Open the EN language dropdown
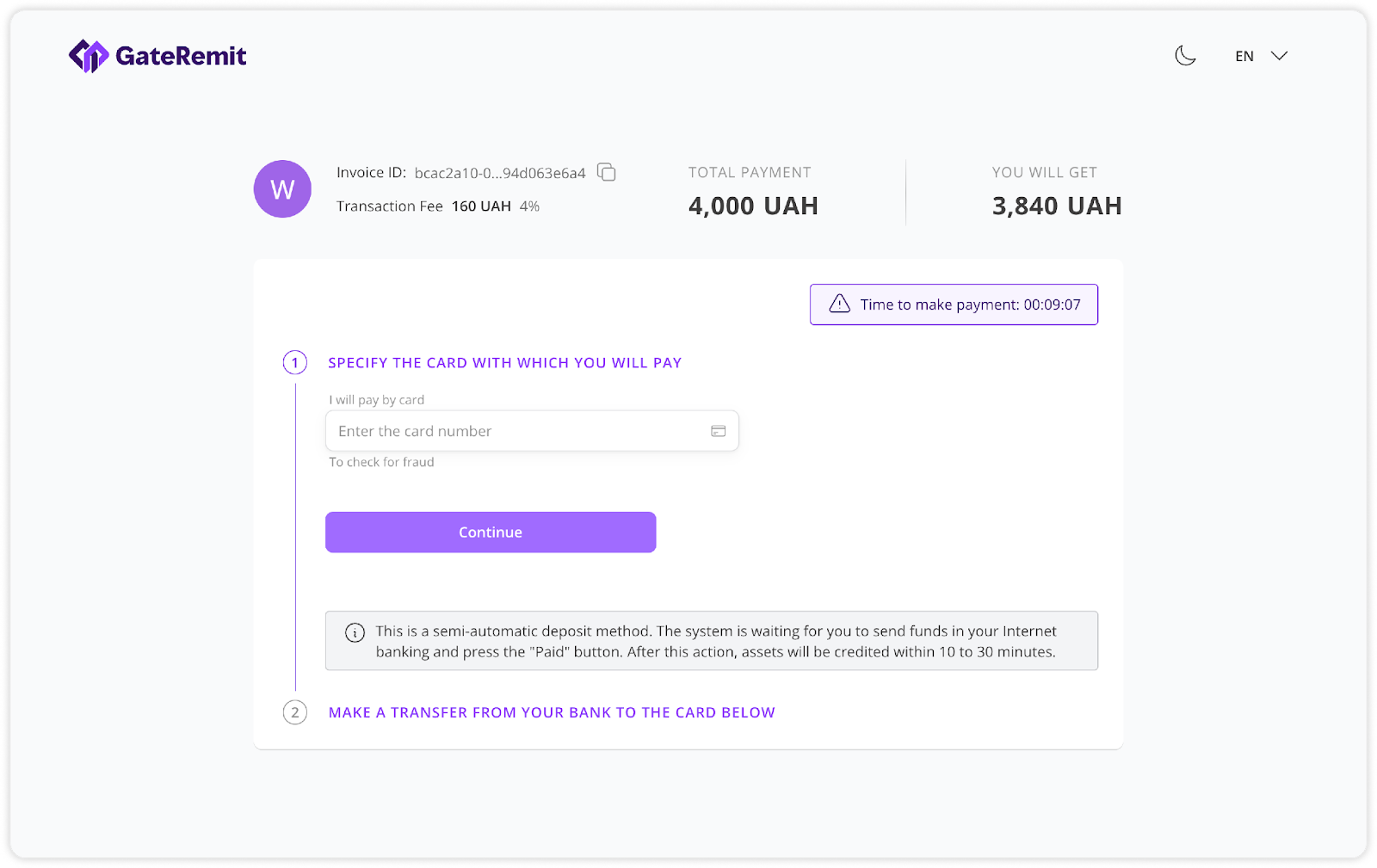This screenshot has height=868, width=1377. click(1244, 56)
